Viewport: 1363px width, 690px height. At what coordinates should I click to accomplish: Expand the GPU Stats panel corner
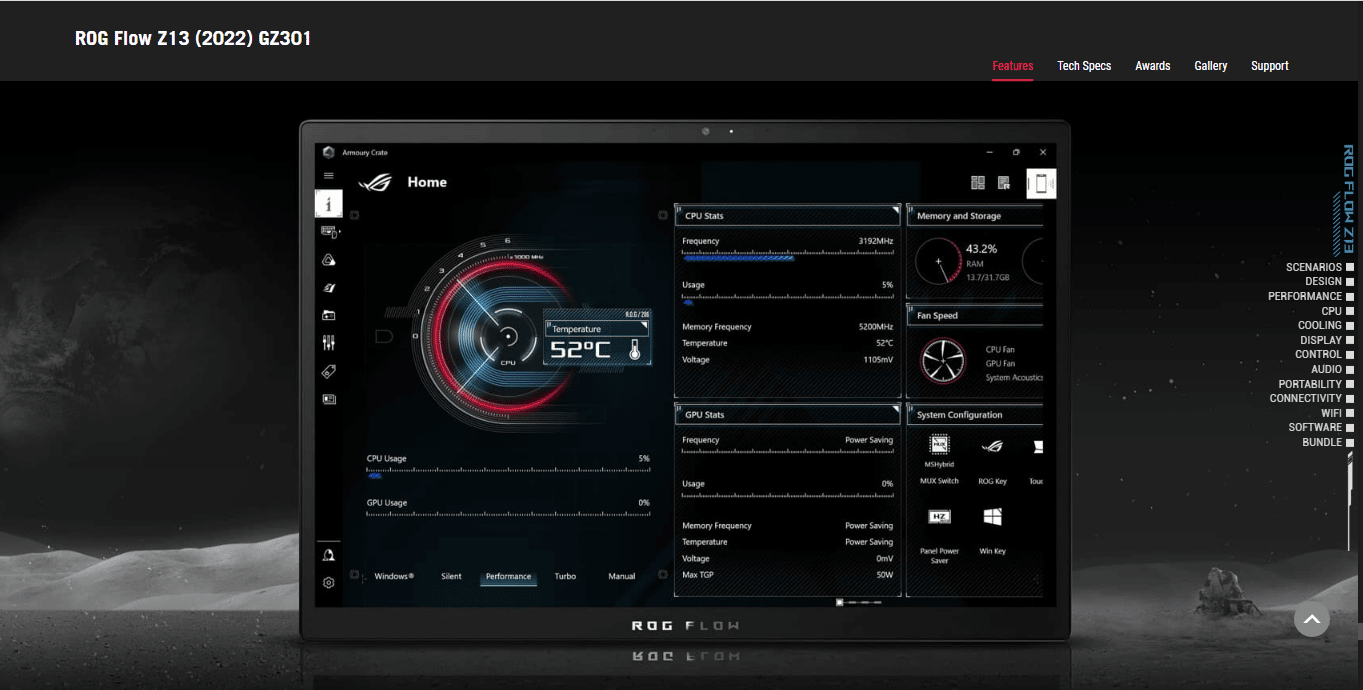tap(896, 409)
